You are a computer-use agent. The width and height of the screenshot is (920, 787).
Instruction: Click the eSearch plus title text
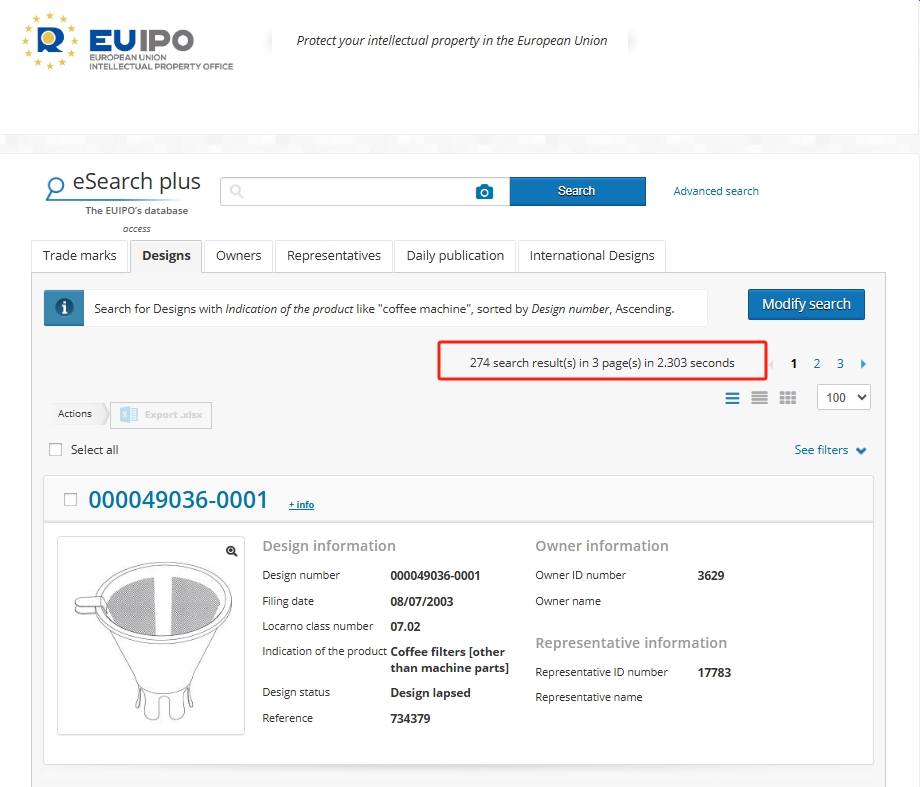136,181
